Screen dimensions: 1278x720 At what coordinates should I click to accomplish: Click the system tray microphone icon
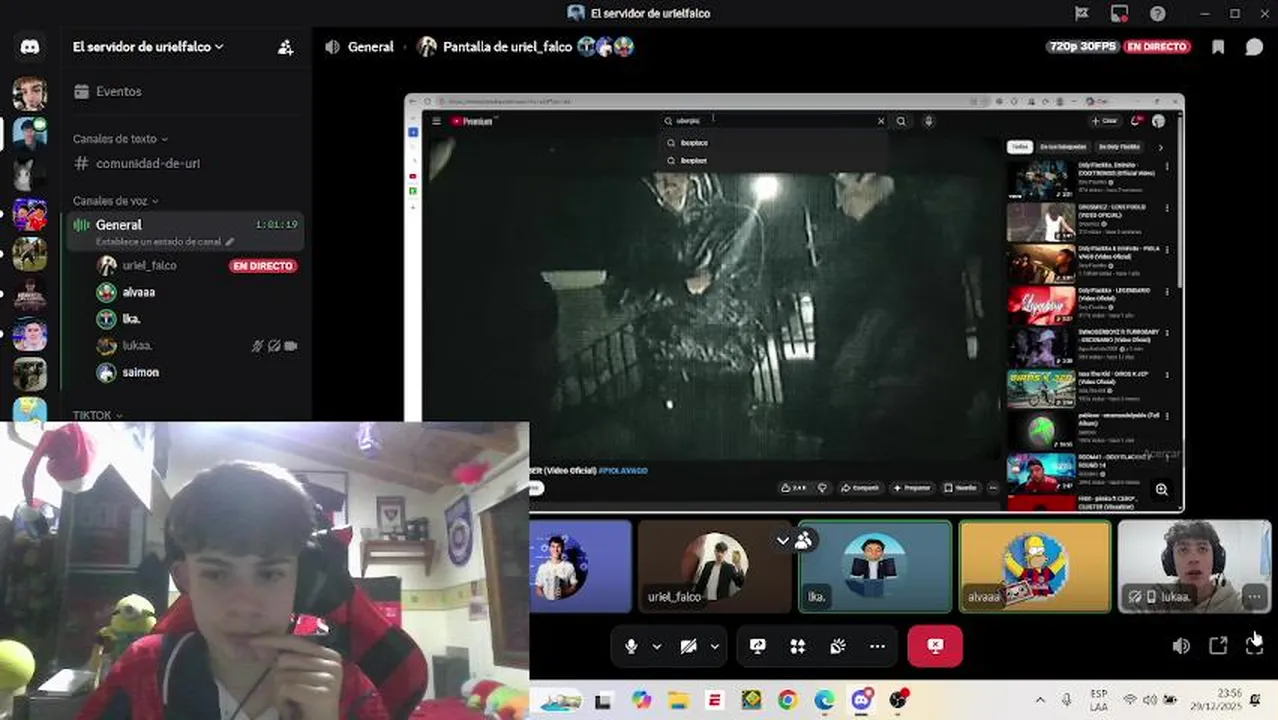coord(1066,701)
